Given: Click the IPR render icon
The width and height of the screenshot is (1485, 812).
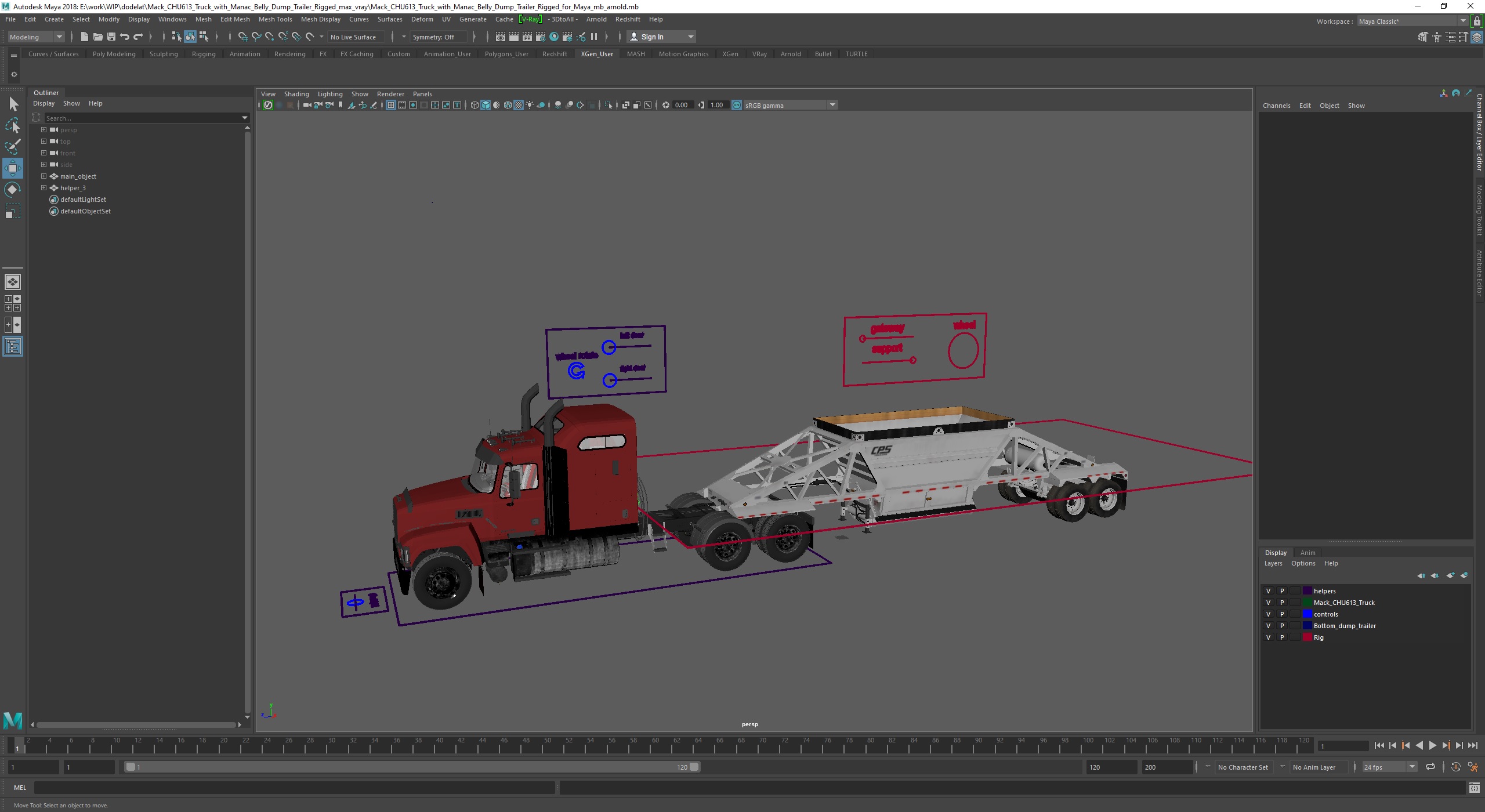Looking at the screenshot, I should coord(527,37).
